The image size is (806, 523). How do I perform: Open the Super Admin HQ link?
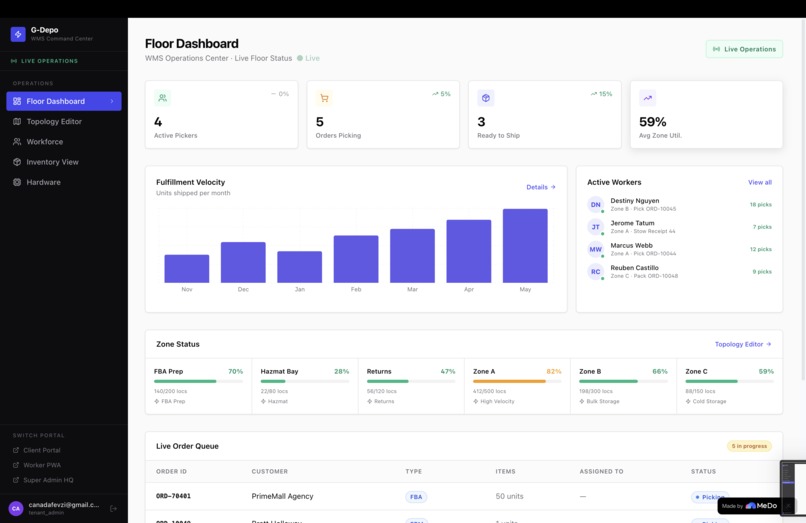click(x=48, y=480)
